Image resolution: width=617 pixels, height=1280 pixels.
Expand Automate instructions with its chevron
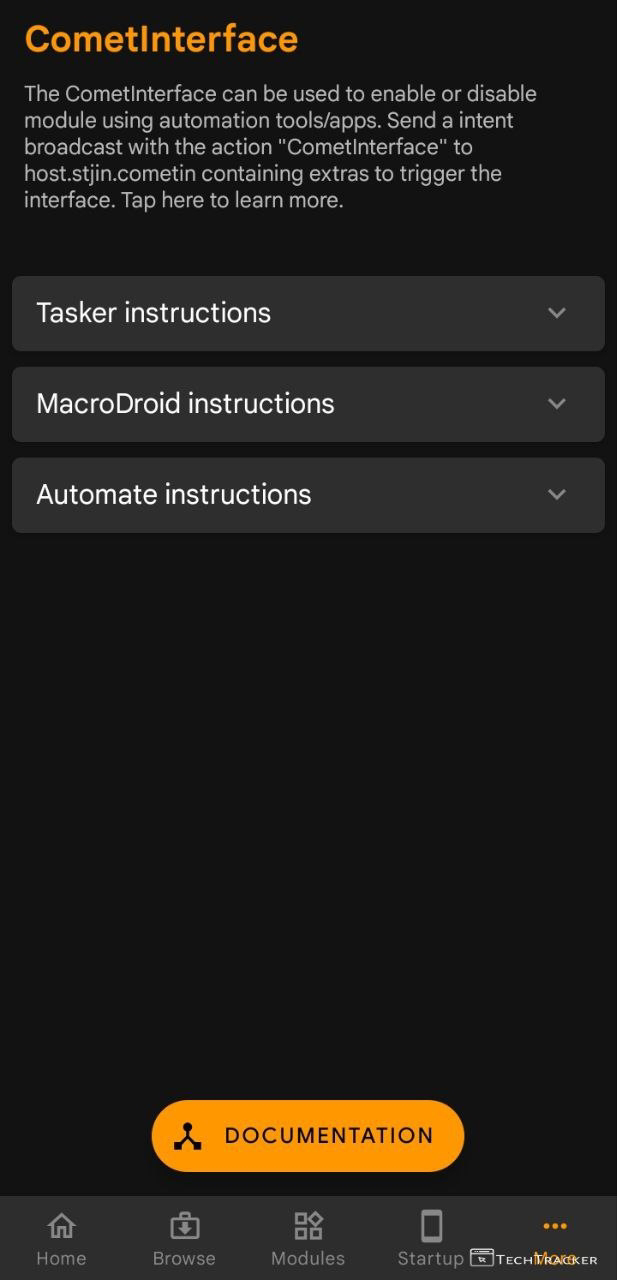tap(557, 495)
